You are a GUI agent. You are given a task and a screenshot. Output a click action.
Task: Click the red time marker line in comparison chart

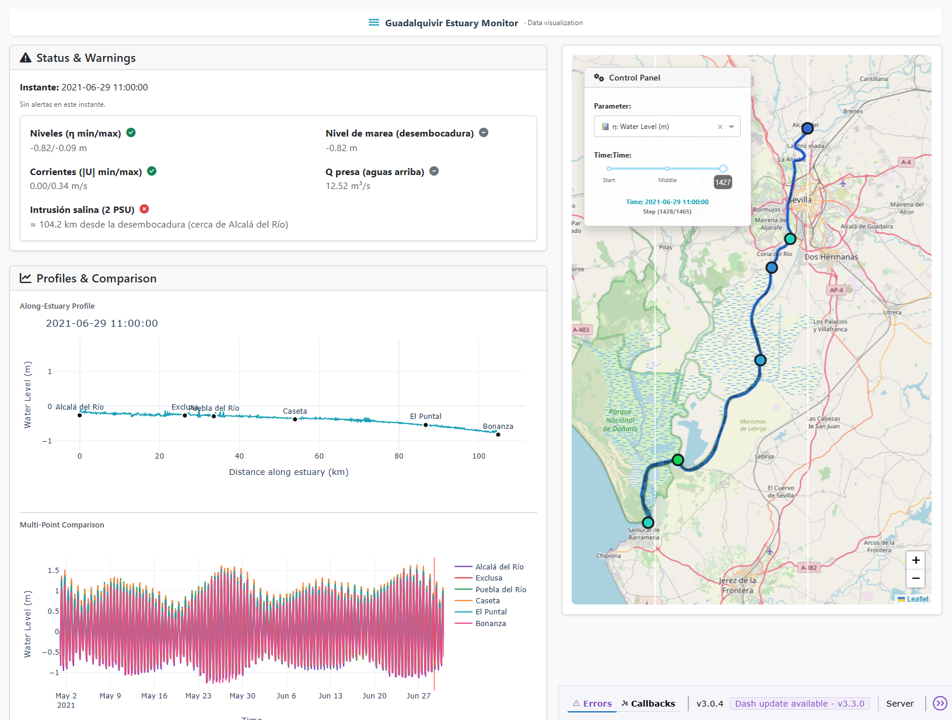click(x=434, y=624)
